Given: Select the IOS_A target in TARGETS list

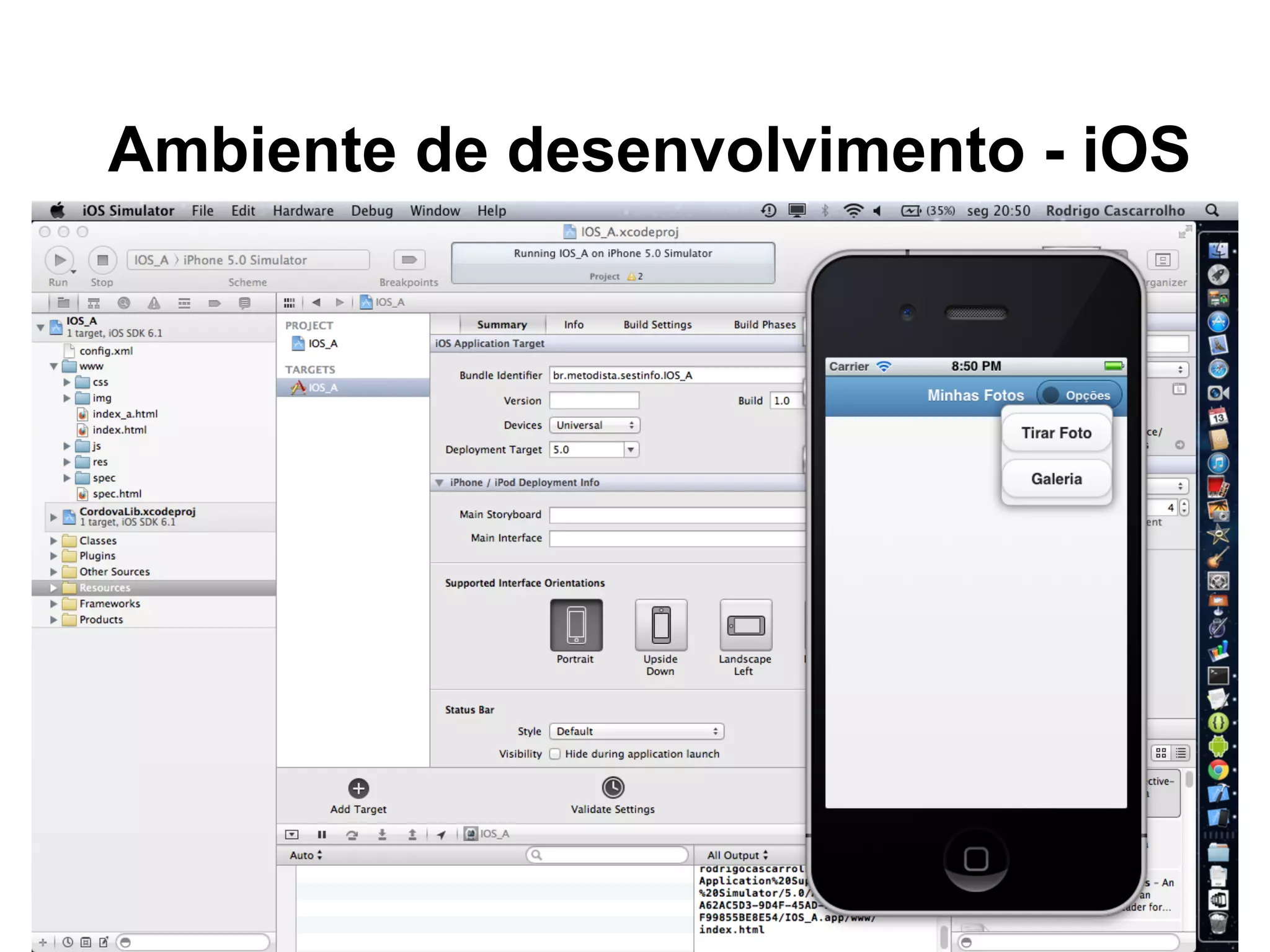Looking at the screenshot, I should (x=353, y=387).
